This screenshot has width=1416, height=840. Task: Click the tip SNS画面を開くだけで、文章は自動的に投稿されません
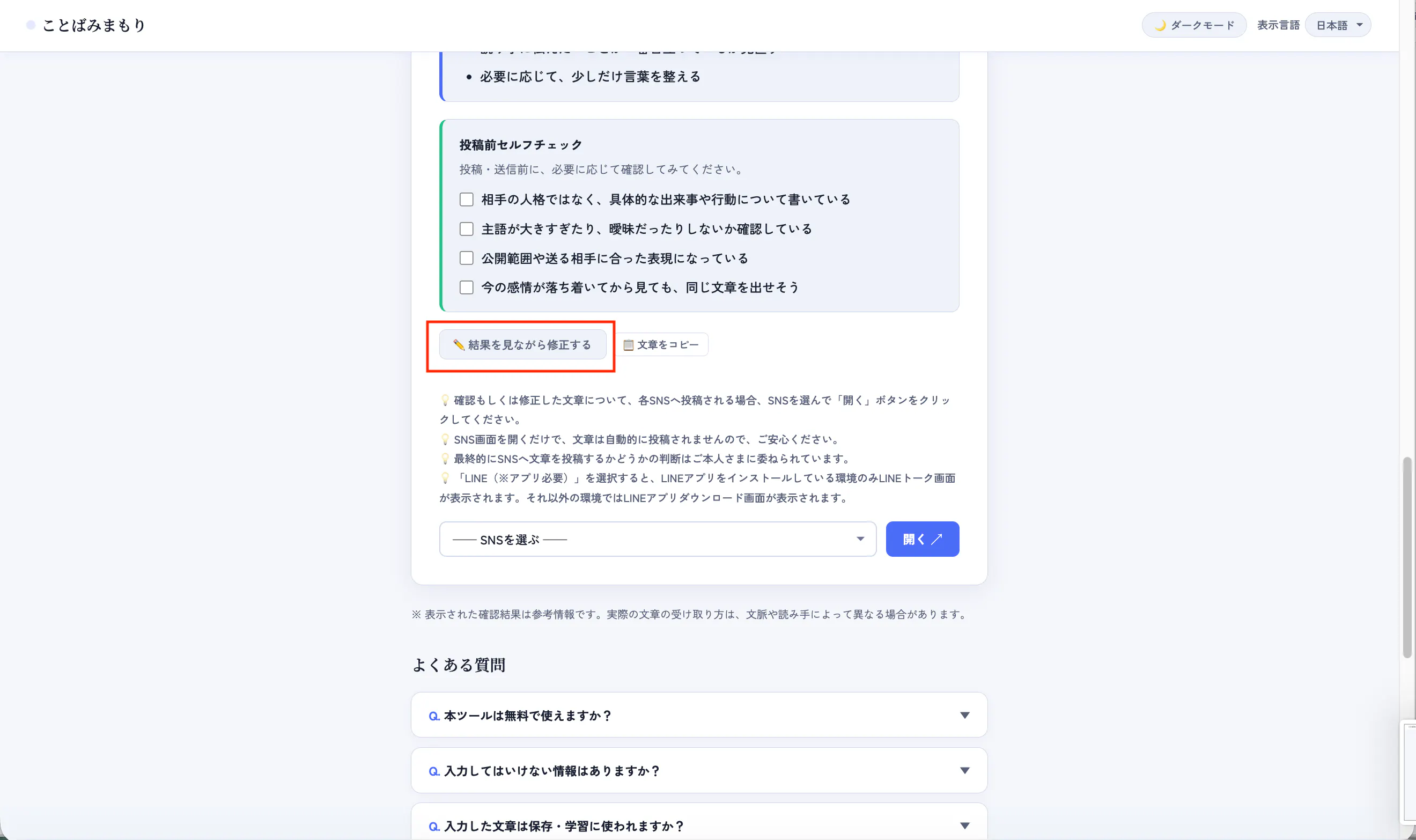pyautogui.click(x=641, y=439)
